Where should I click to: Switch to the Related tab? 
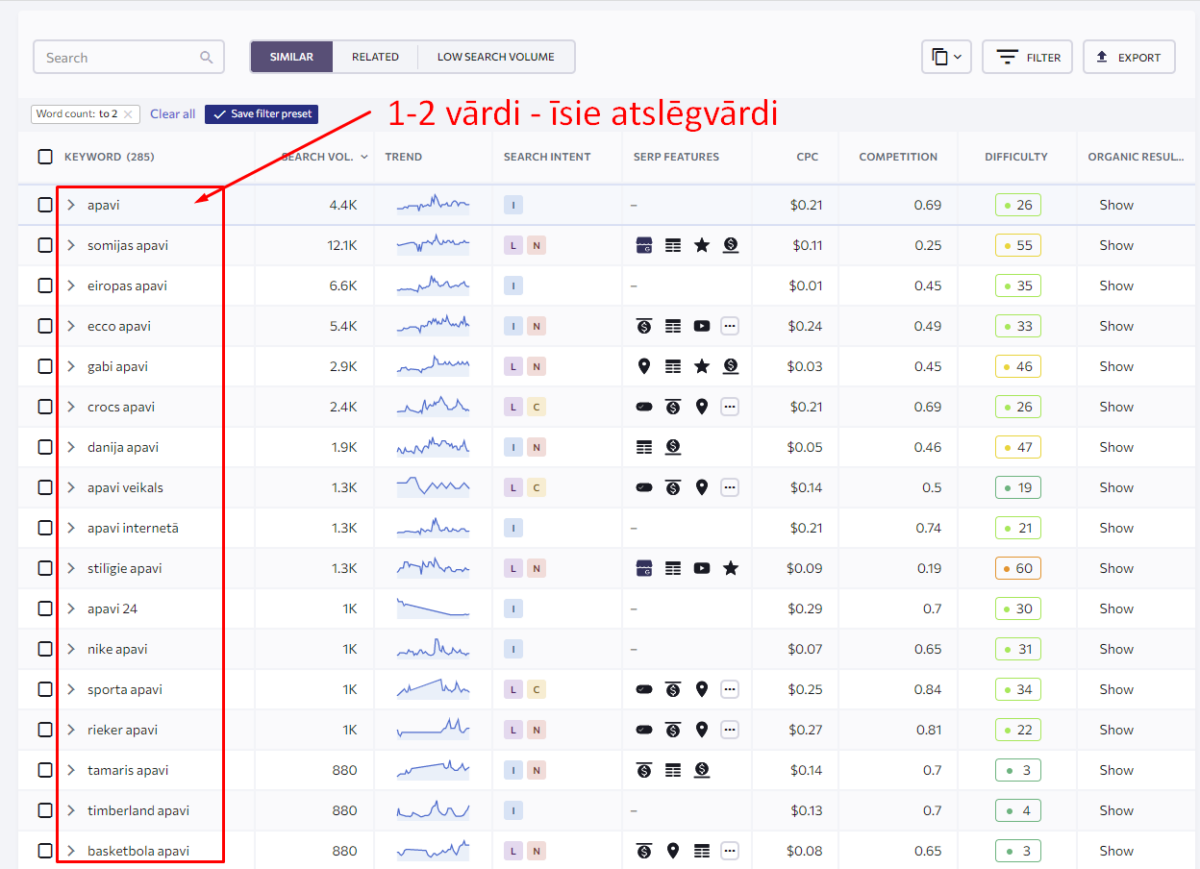[375, 57]
